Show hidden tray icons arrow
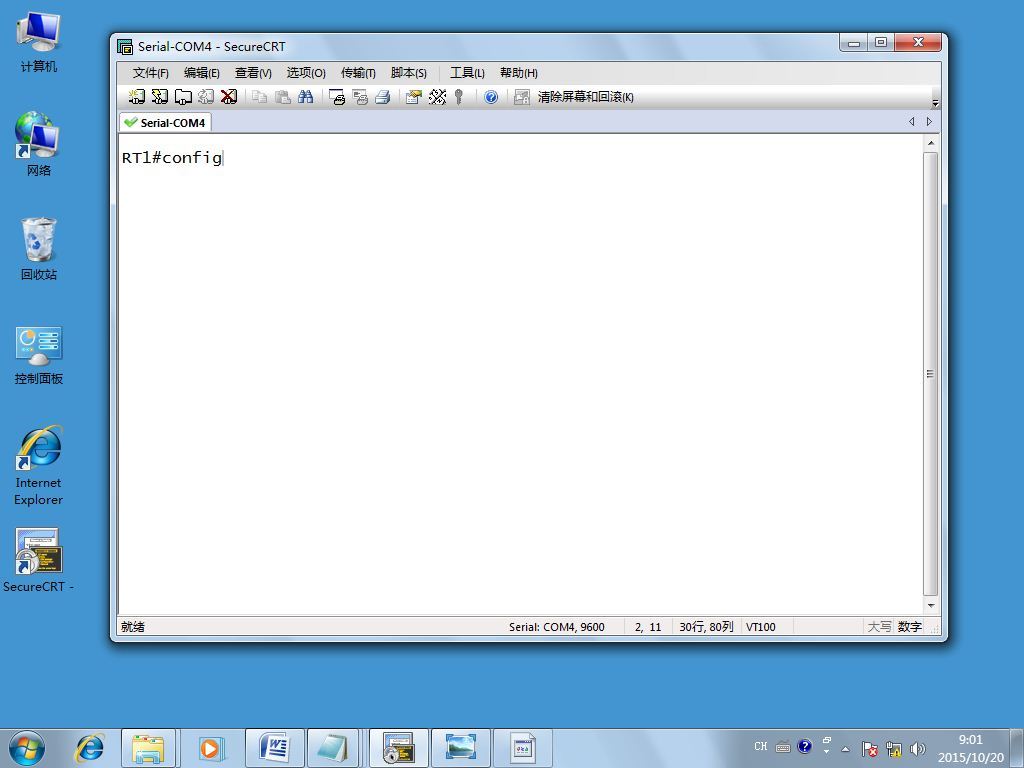This screenshot has width=1024, height=768. 846,749
